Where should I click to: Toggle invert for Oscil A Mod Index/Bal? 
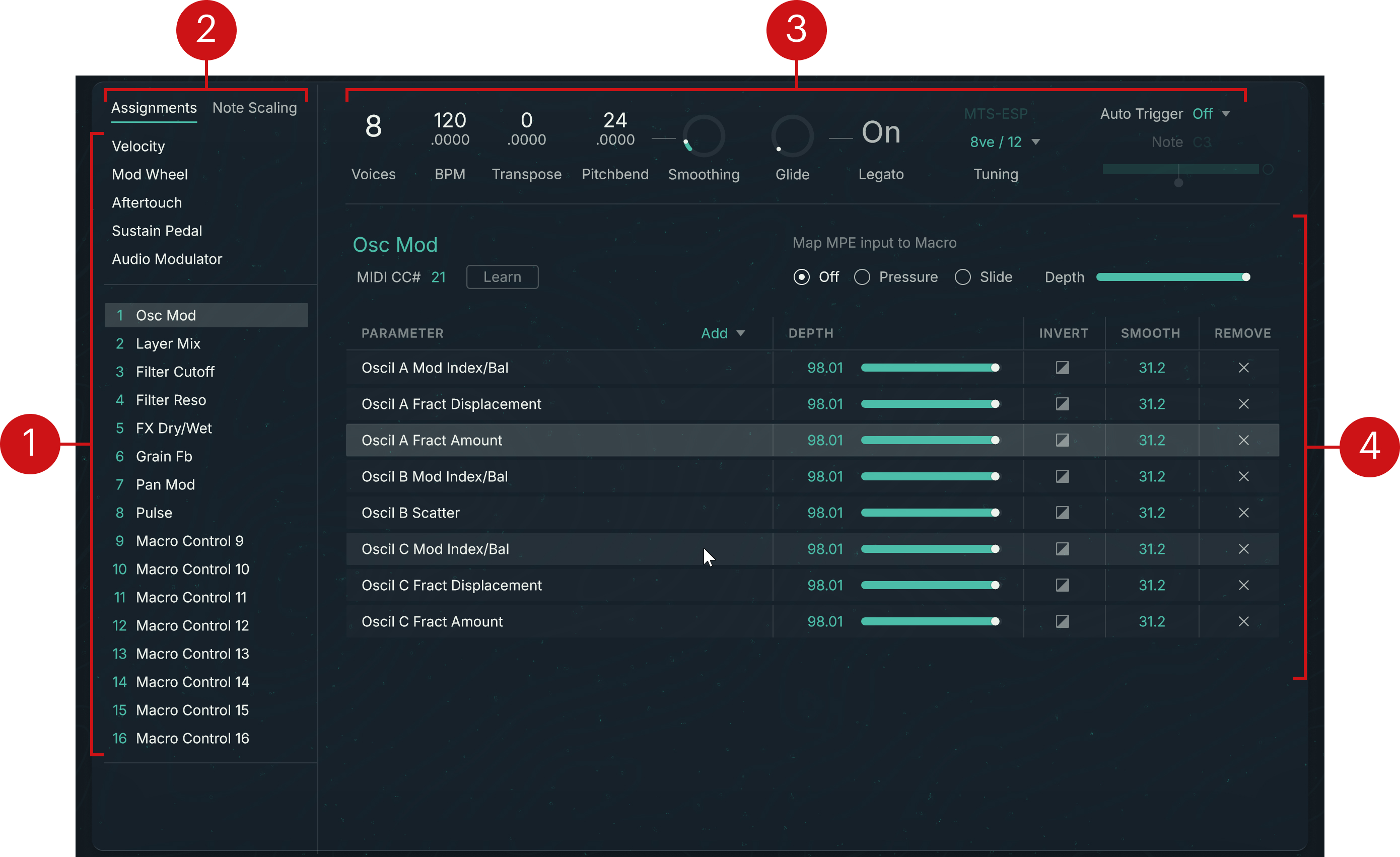(x=1062, y=368)
